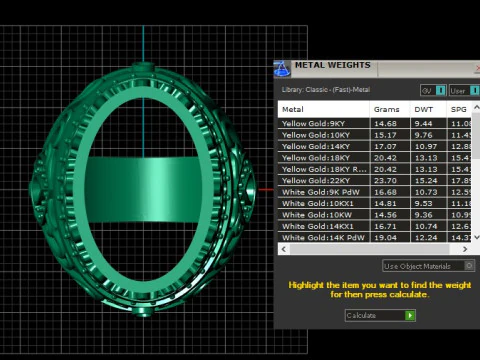Sort by the DWT column header
This screenshot has width=480, height=360.
[428, 109]
